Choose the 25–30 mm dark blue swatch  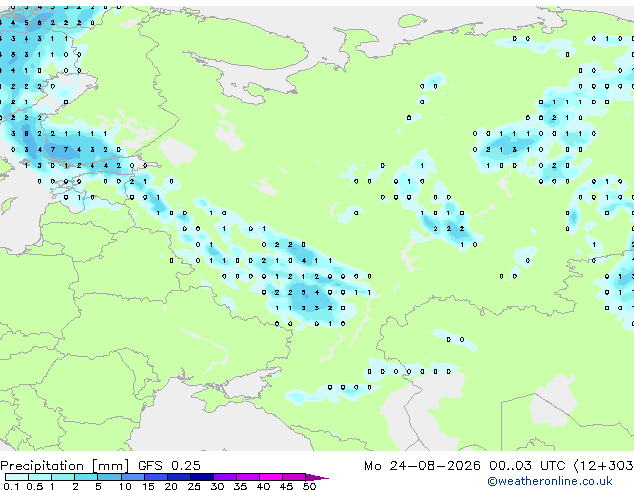[x=202, y=477]
